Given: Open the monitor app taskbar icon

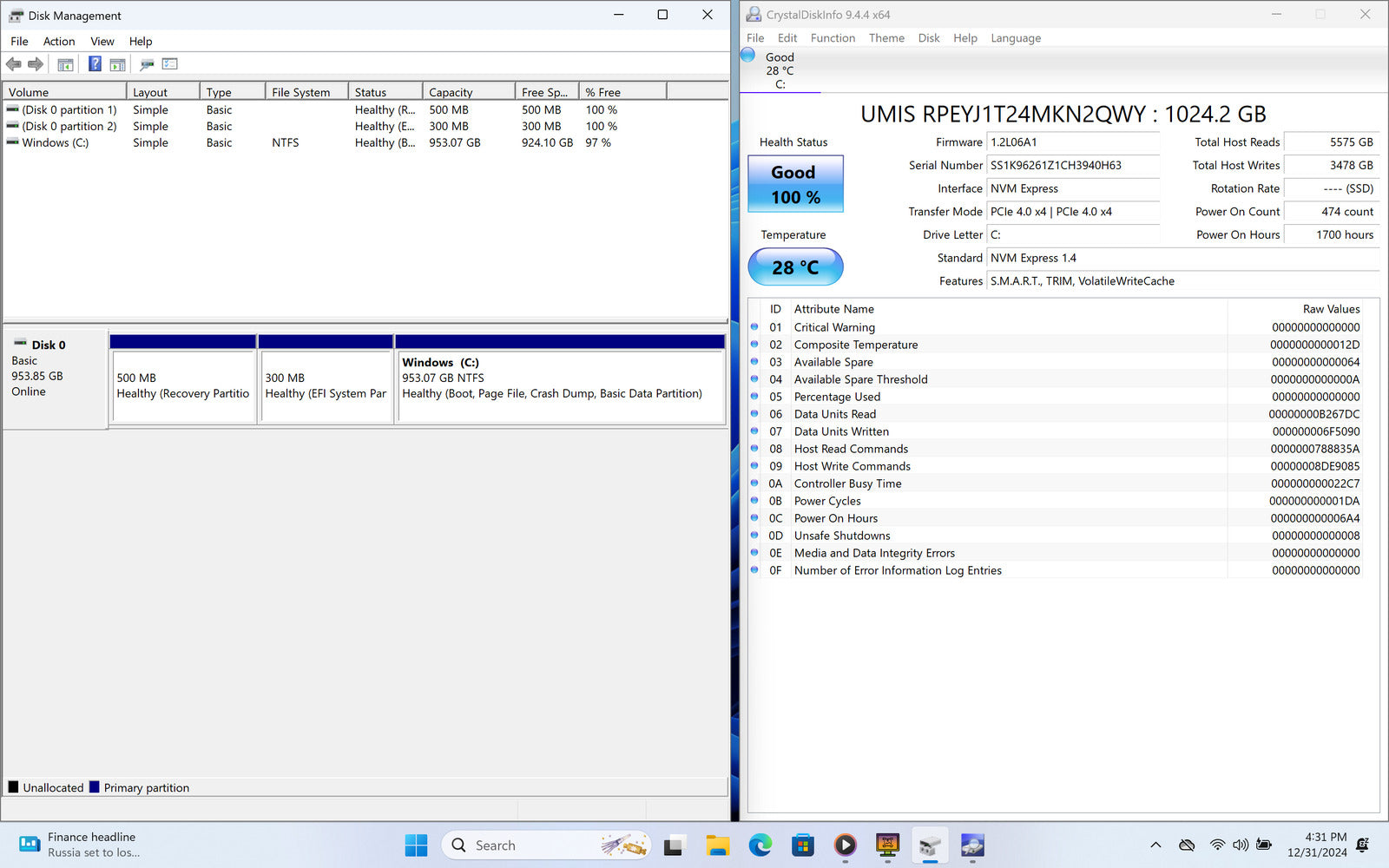Looking at the screenshot, I should (x=887, y=845).
